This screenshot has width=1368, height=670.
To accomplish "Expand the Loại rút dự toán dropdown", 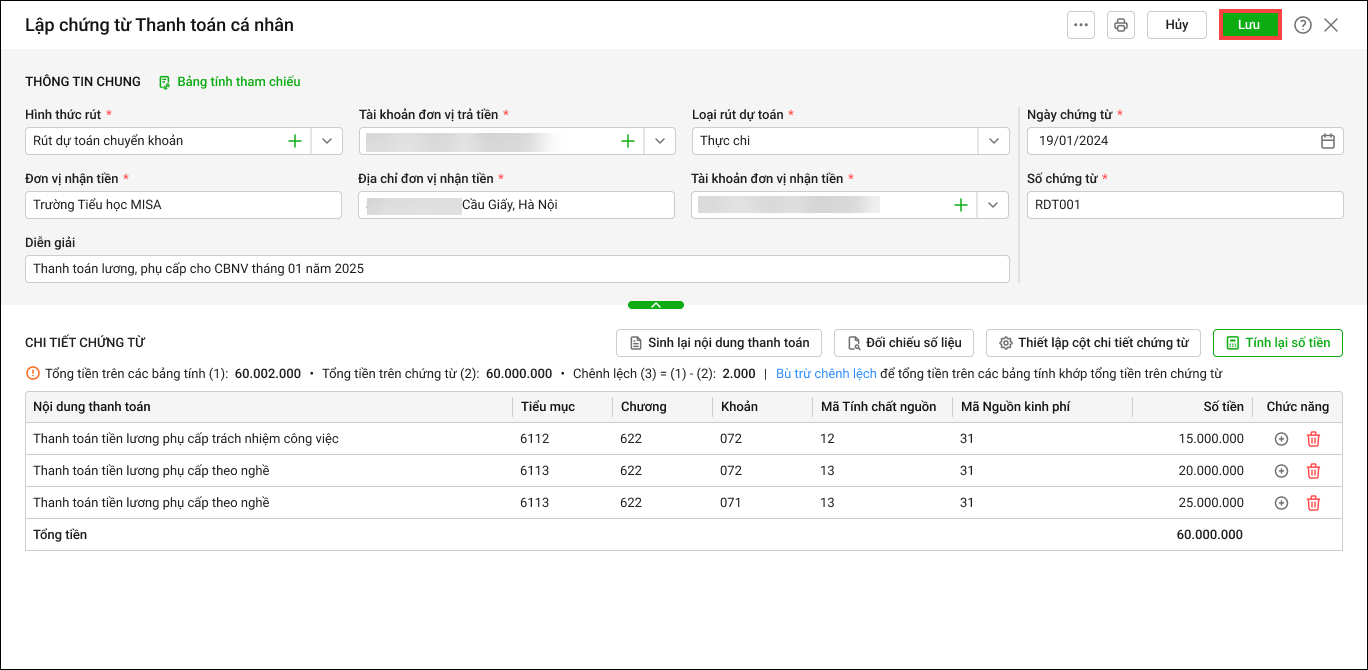I will 993,141.
